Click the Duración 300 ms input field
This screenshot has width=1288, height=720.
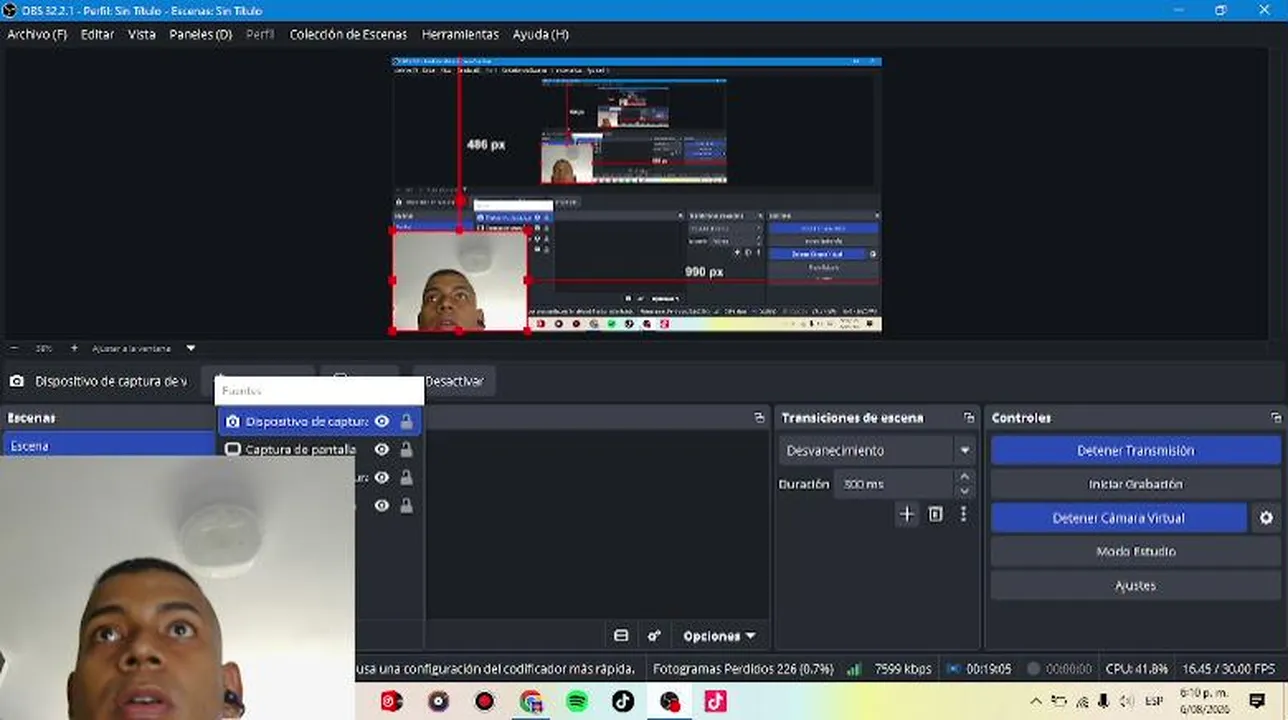click(892, 484)
